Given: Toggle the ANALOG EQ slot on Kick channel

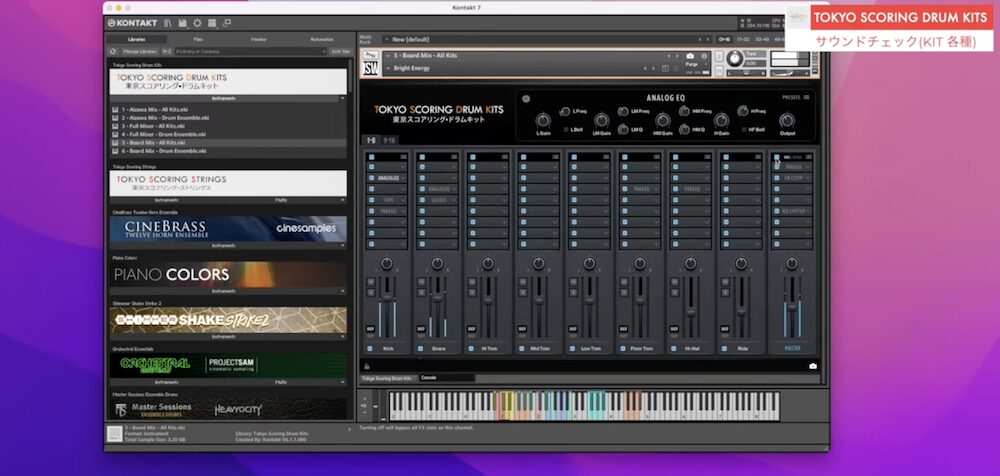Looking at the screenshot, I should click(371, 178).
